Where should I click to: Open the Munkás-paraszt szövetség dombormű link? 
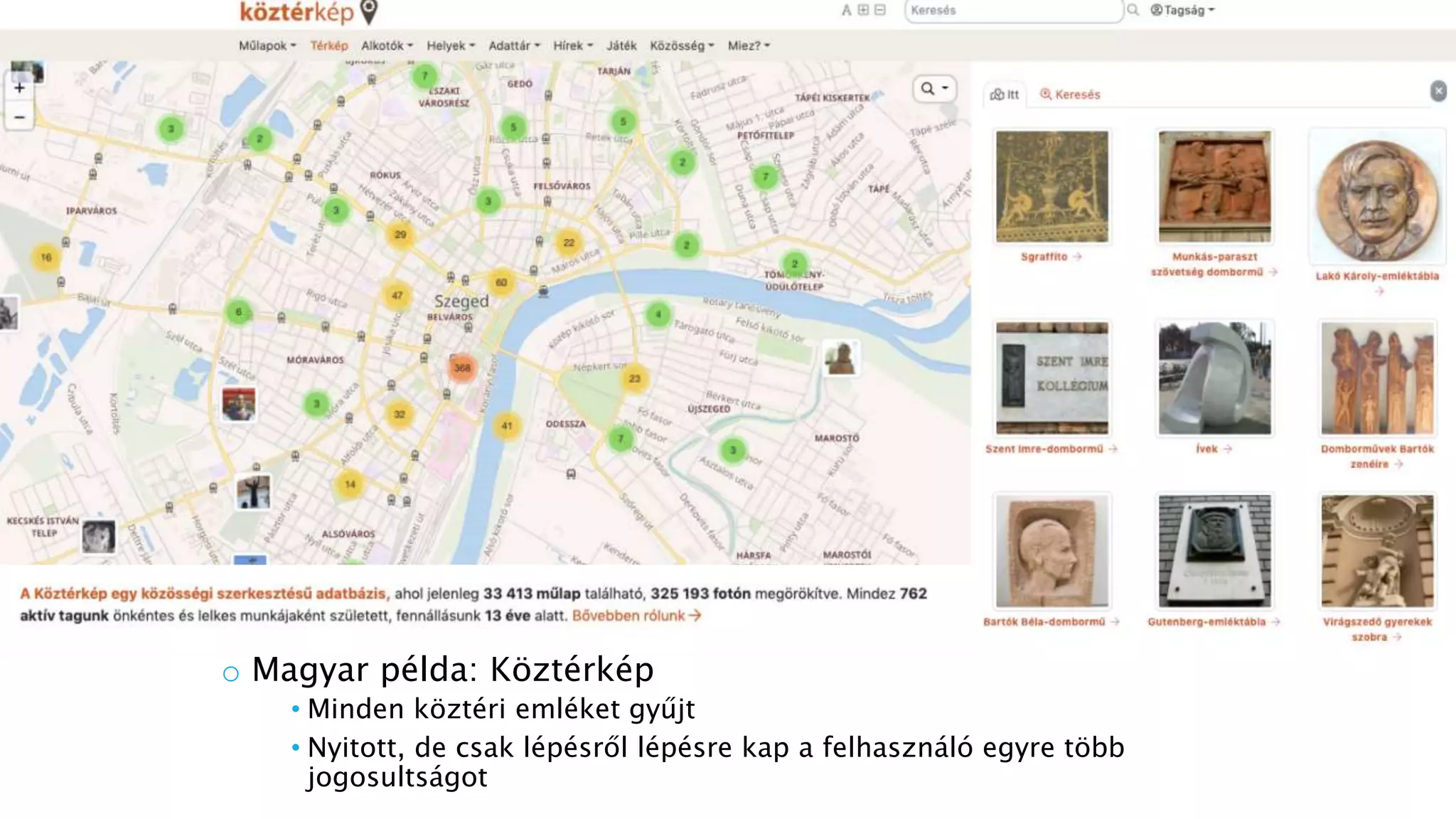coord(1214,264)
